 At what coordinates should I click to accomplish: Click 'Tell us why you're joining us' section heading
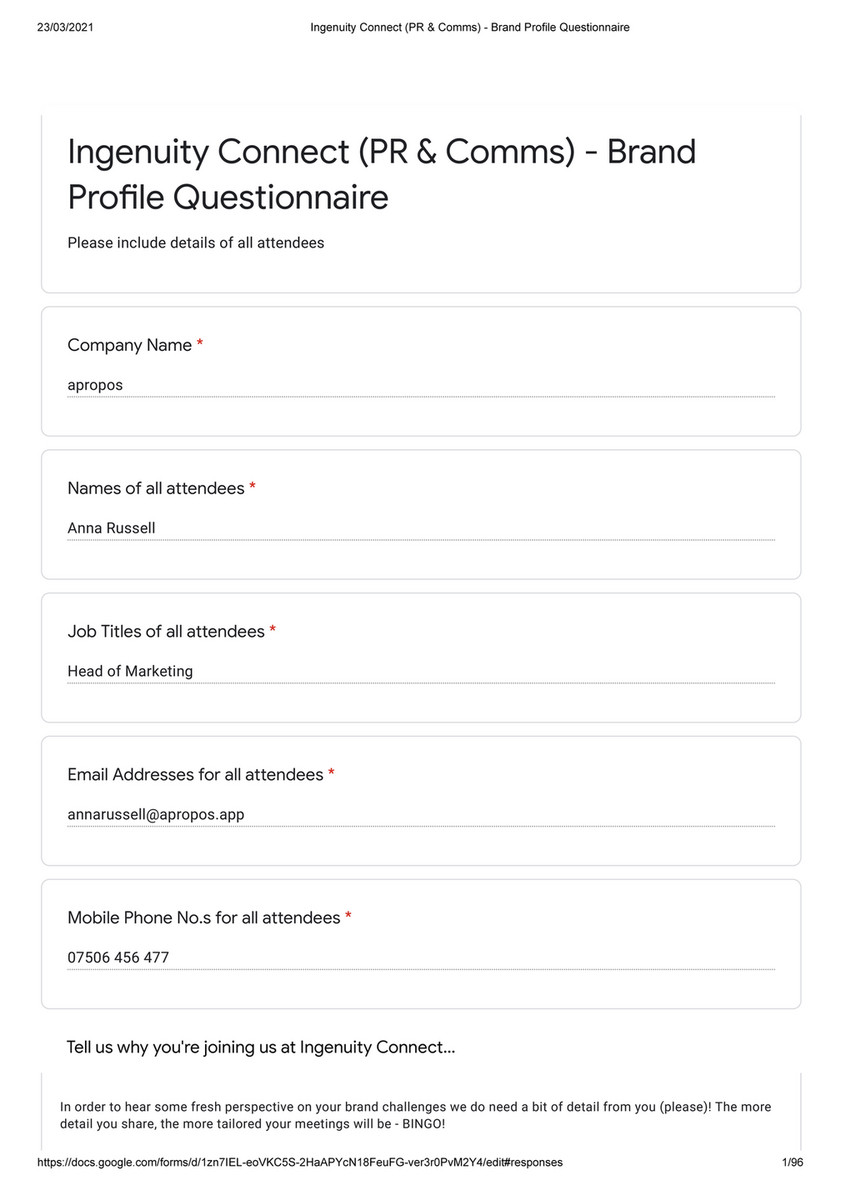pos(260,1047)
